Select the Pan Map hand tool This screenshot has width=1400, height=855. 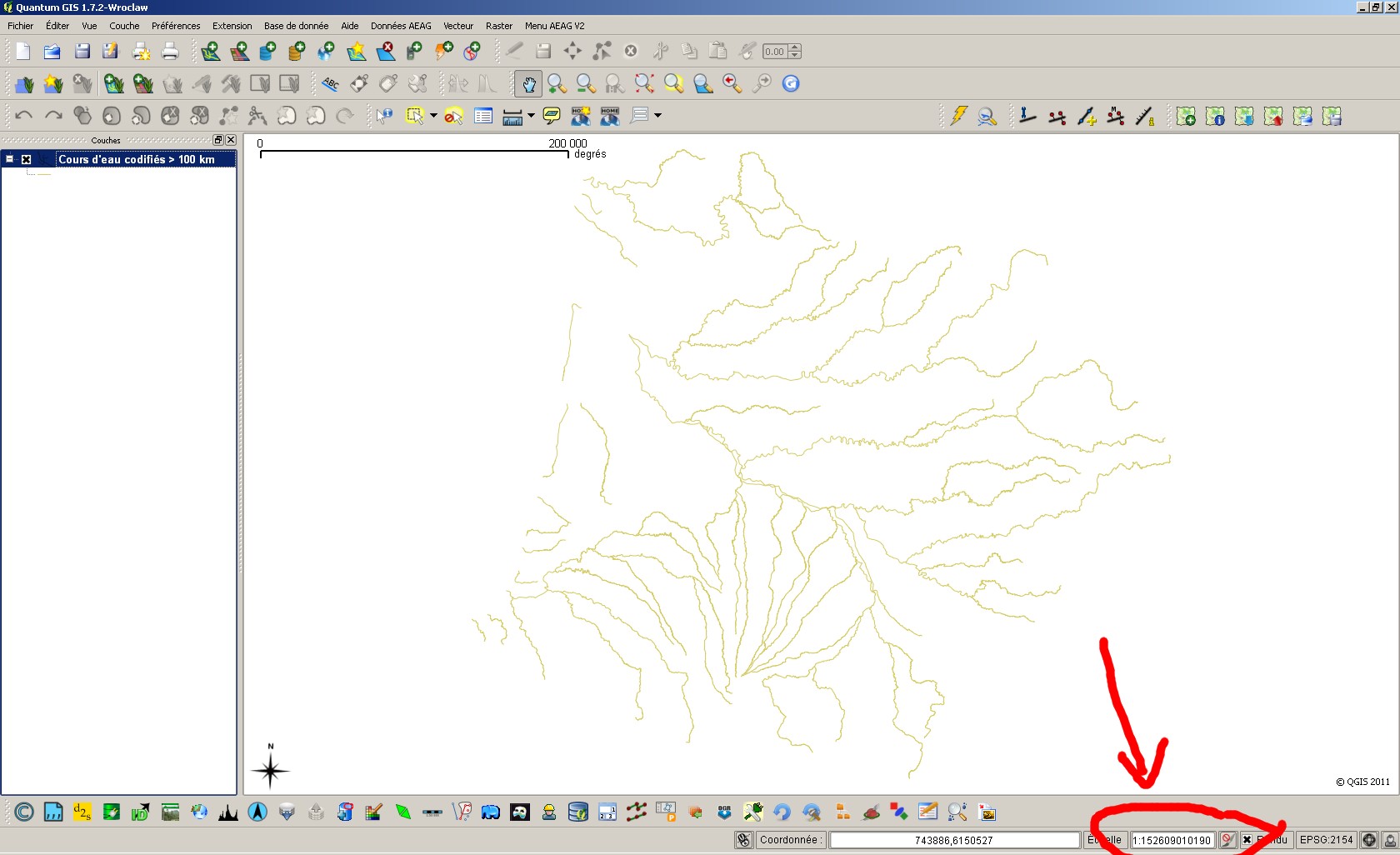tap(528, 83)
